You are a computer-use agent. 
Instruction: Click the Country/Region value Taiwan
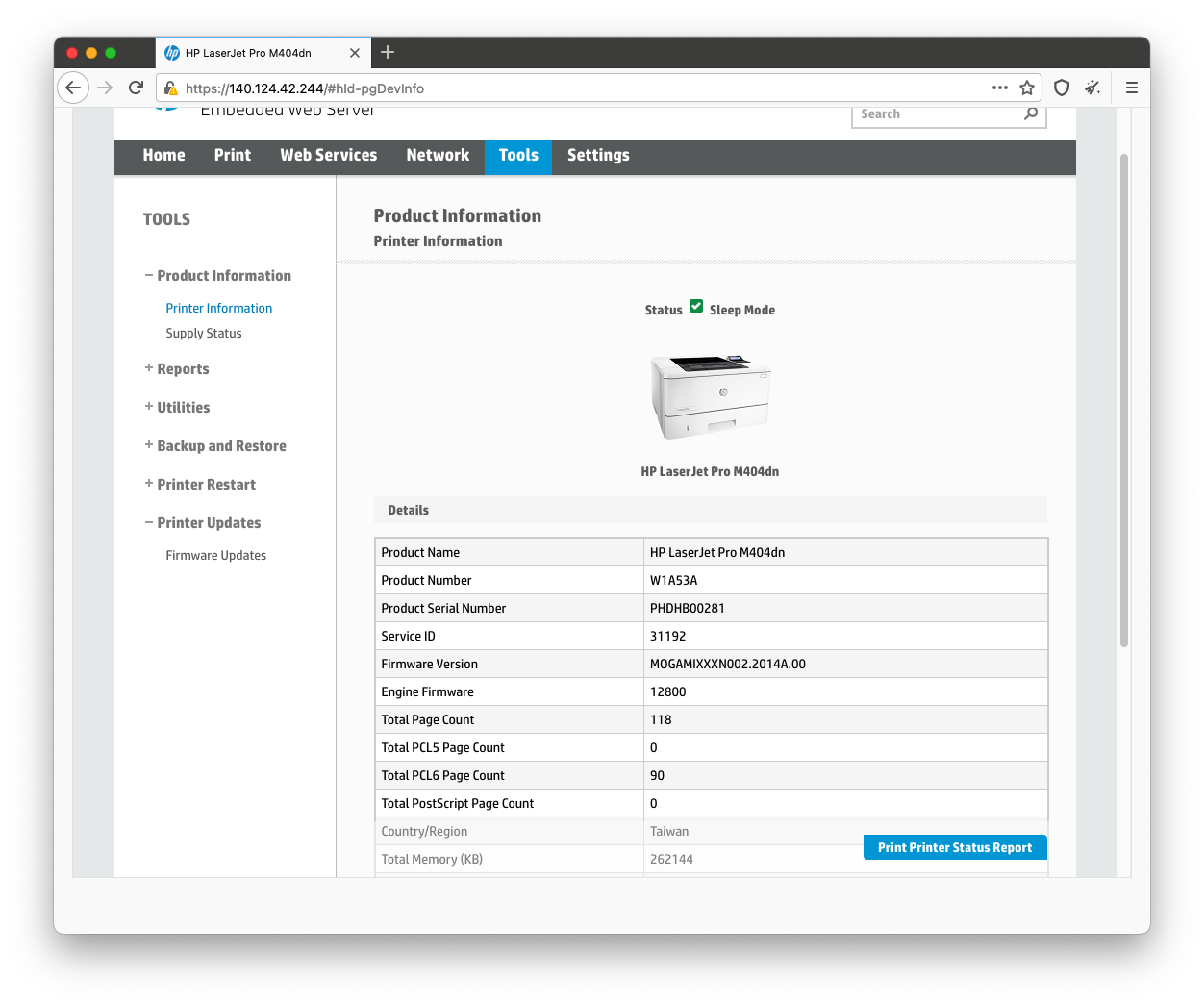tap(669, 832)
